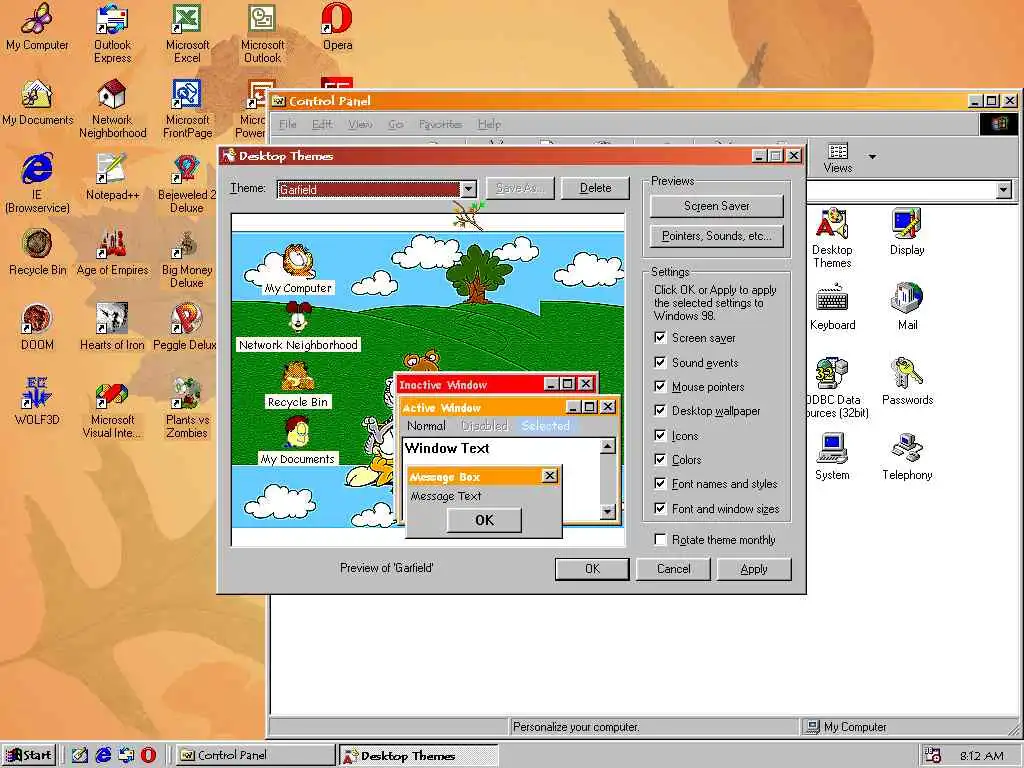Select the Hearts of Iron desktop icon
Screen dimensions: 1024x768
click(x=112, y=327)
